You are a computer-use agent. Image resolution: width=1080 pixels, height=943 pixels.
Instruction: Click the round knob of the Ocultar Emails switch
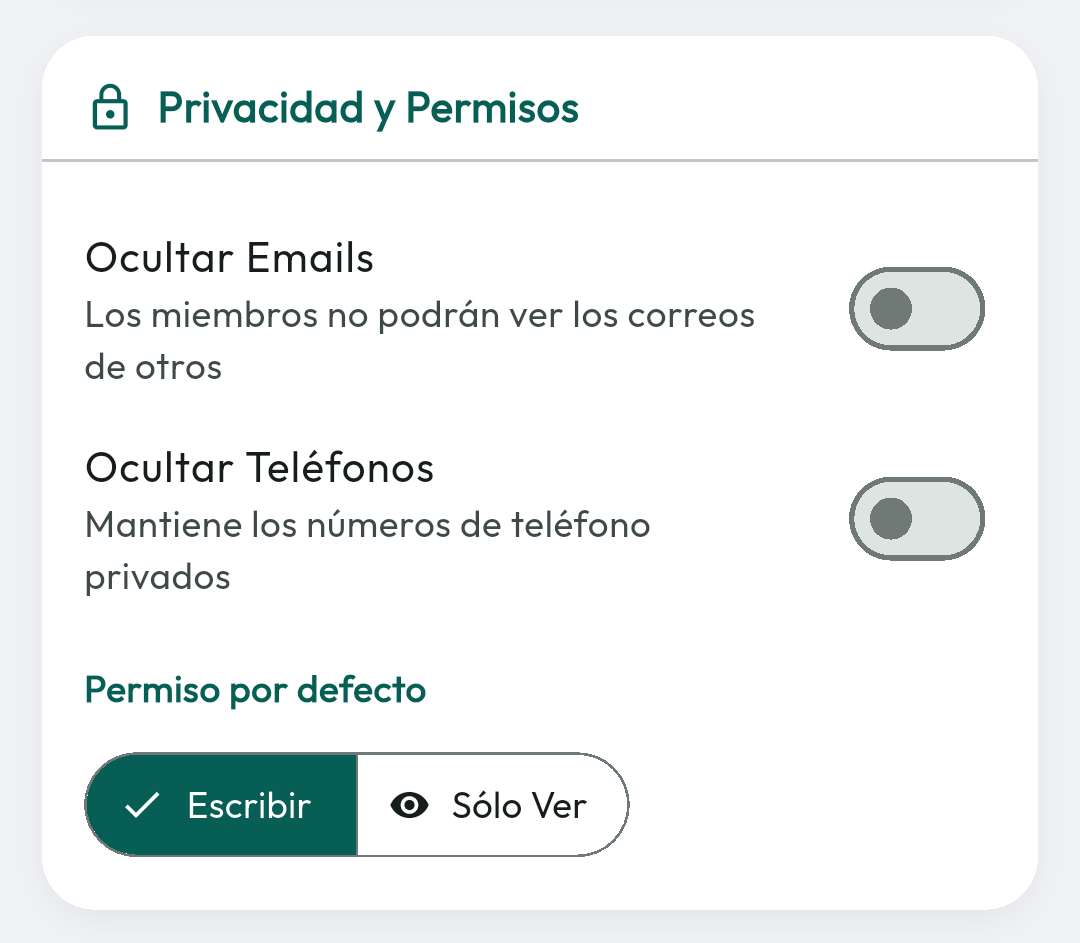(890, 309)
